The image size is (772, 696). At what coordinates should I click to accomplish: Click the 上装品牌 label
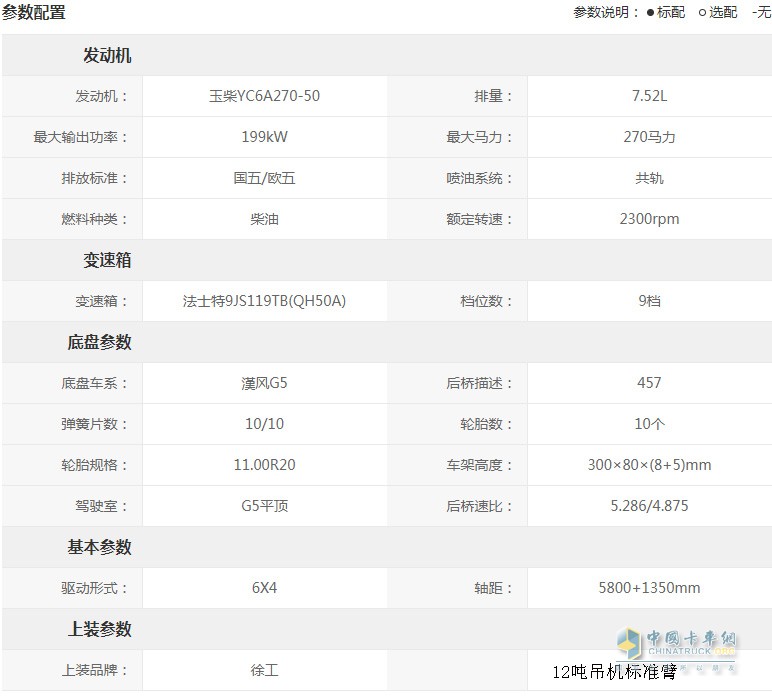tap(95, 670)
